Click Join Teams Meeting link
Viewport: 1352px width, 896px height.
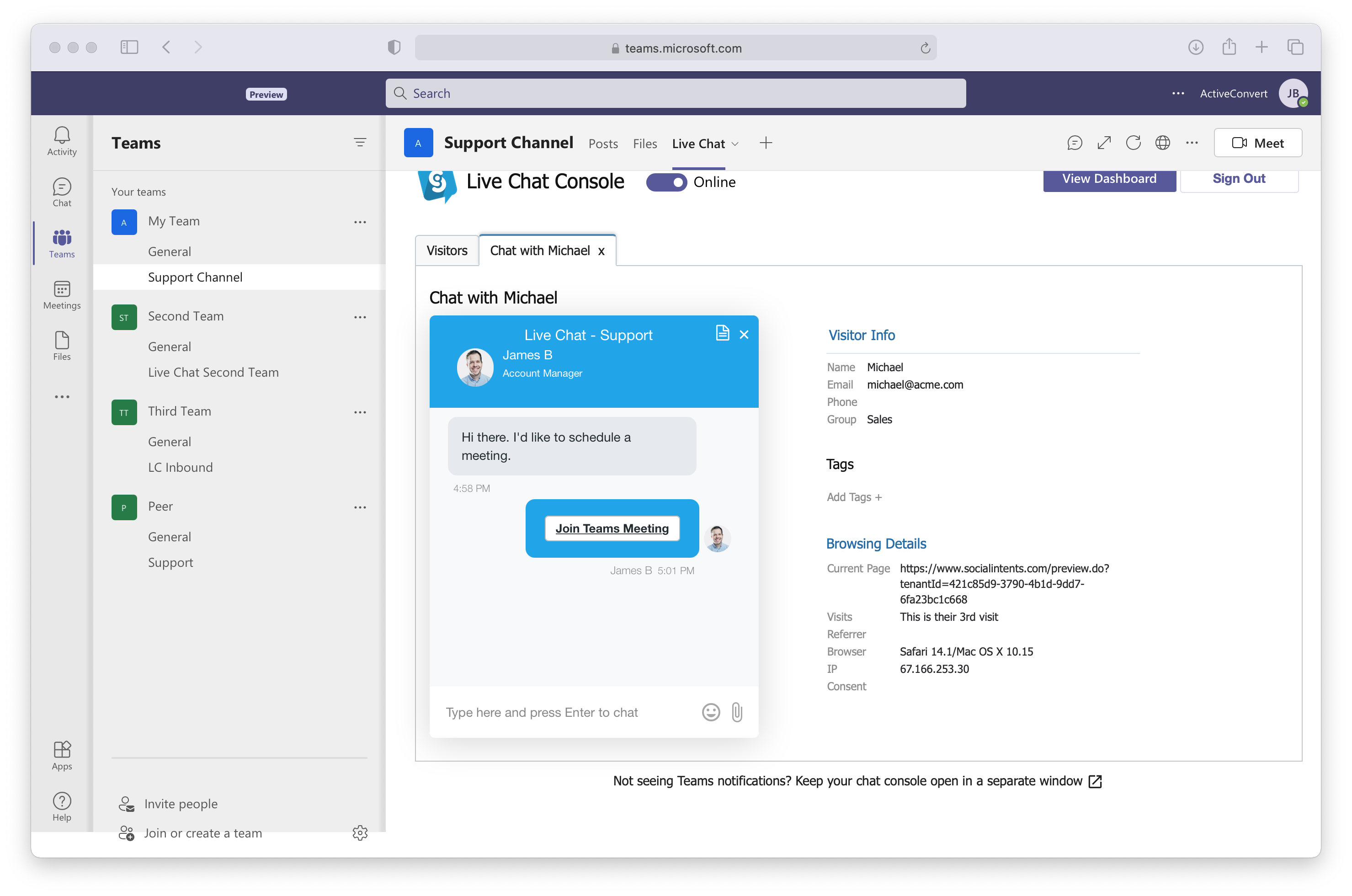[612, 528]
